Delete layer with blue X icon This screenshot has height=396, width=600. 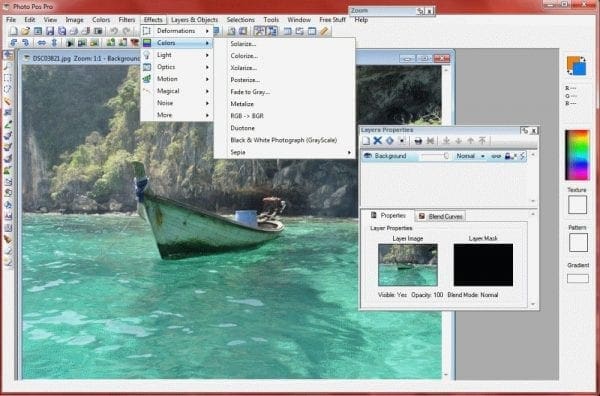click(x=378, y=141)
